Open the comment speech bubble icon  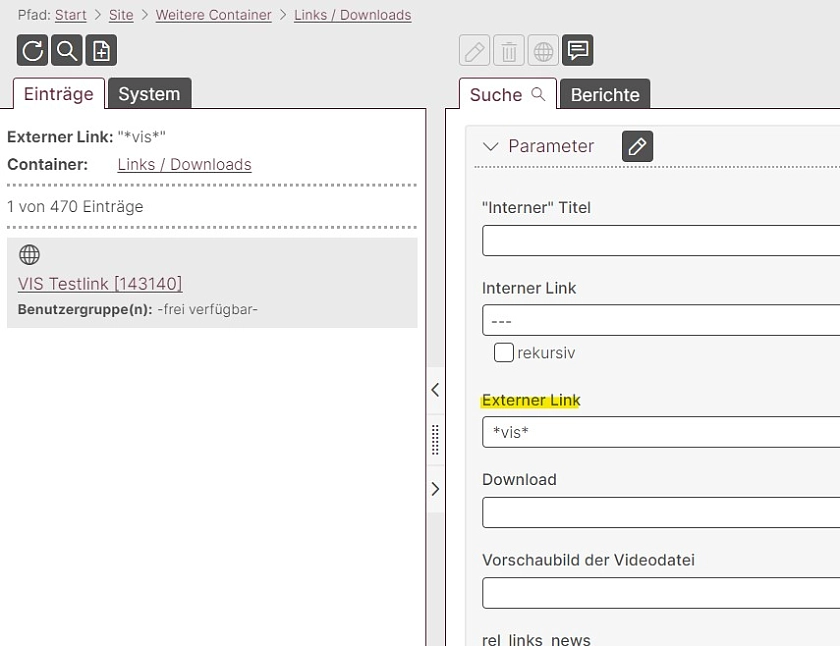577,50
